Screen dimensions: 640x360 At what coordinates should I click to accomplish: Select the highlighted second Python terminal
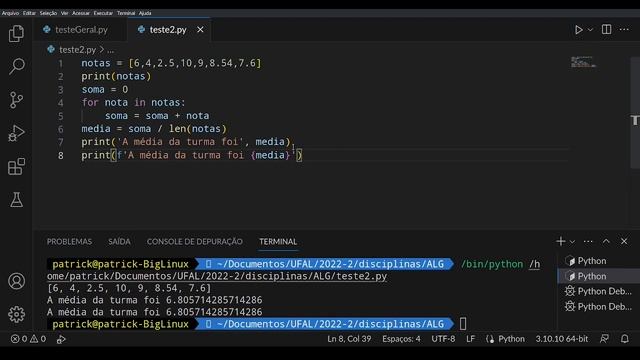[598, 276]
